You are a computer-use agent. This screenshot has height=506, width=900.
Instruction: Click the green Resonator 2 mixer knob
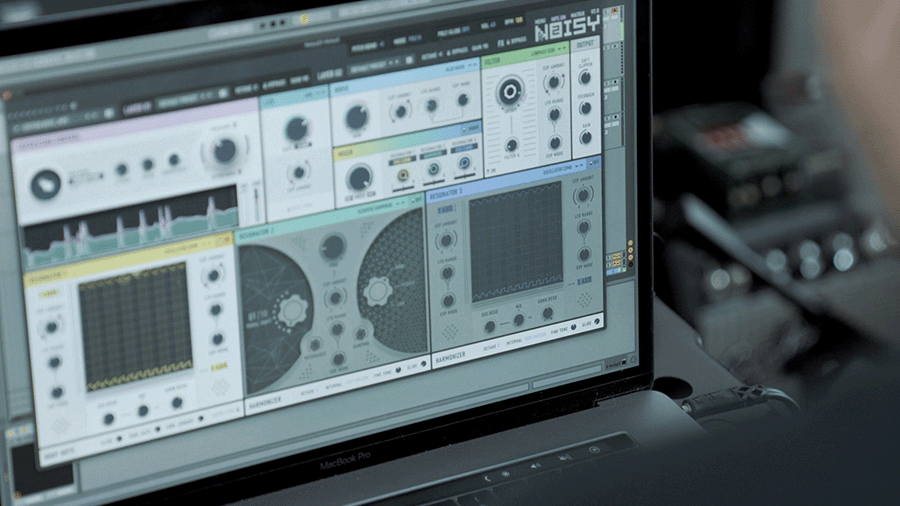click(x=433, y=169)
